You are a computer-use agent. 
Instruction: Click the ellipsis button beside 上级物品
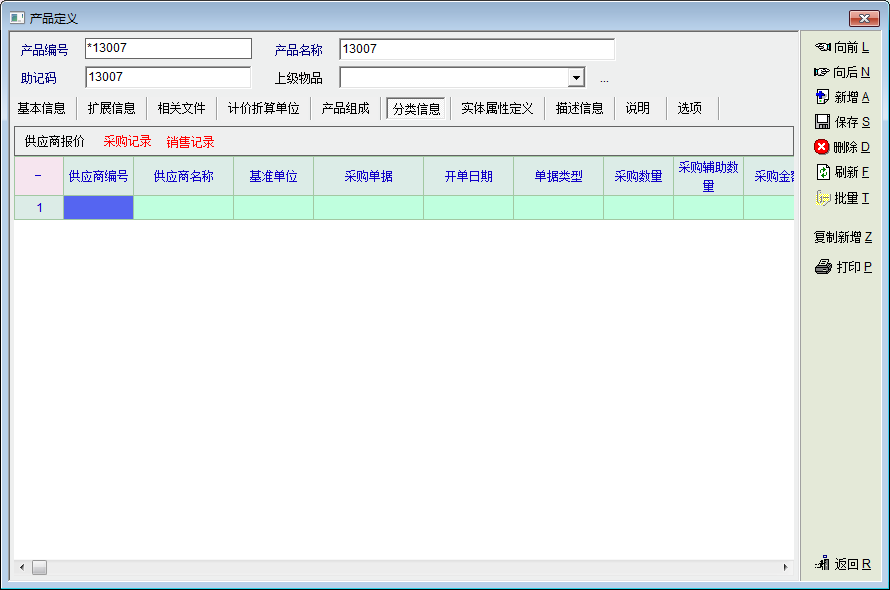[604, 79]
